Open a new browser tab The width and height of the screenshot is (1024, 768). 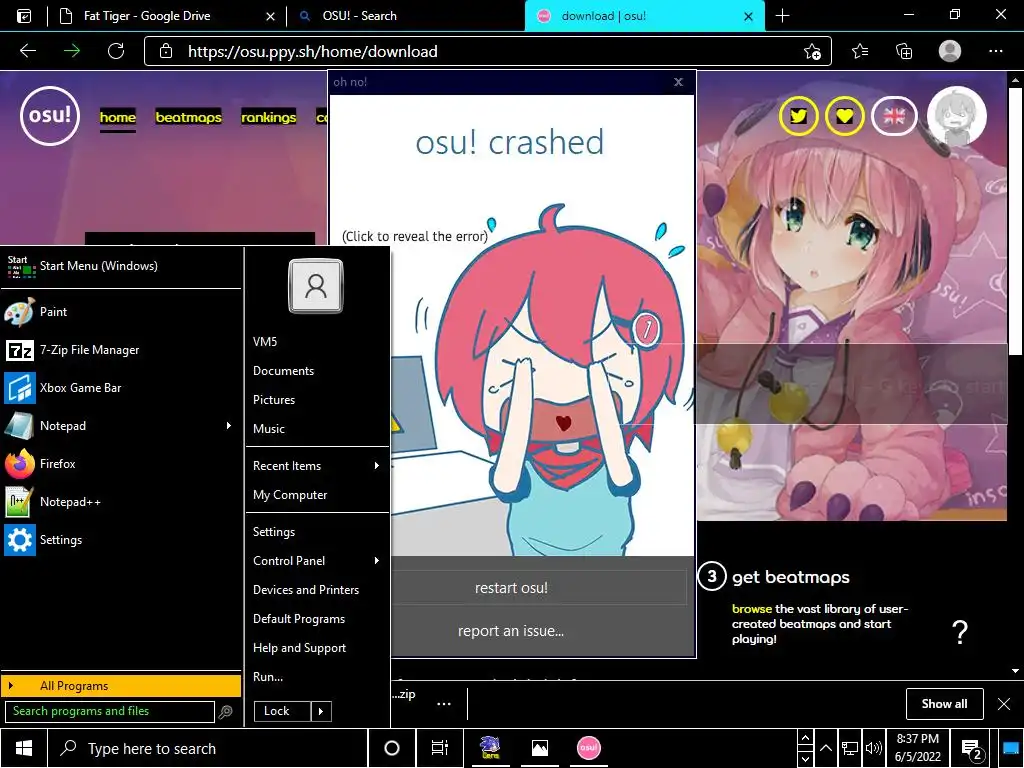point(782,16)
